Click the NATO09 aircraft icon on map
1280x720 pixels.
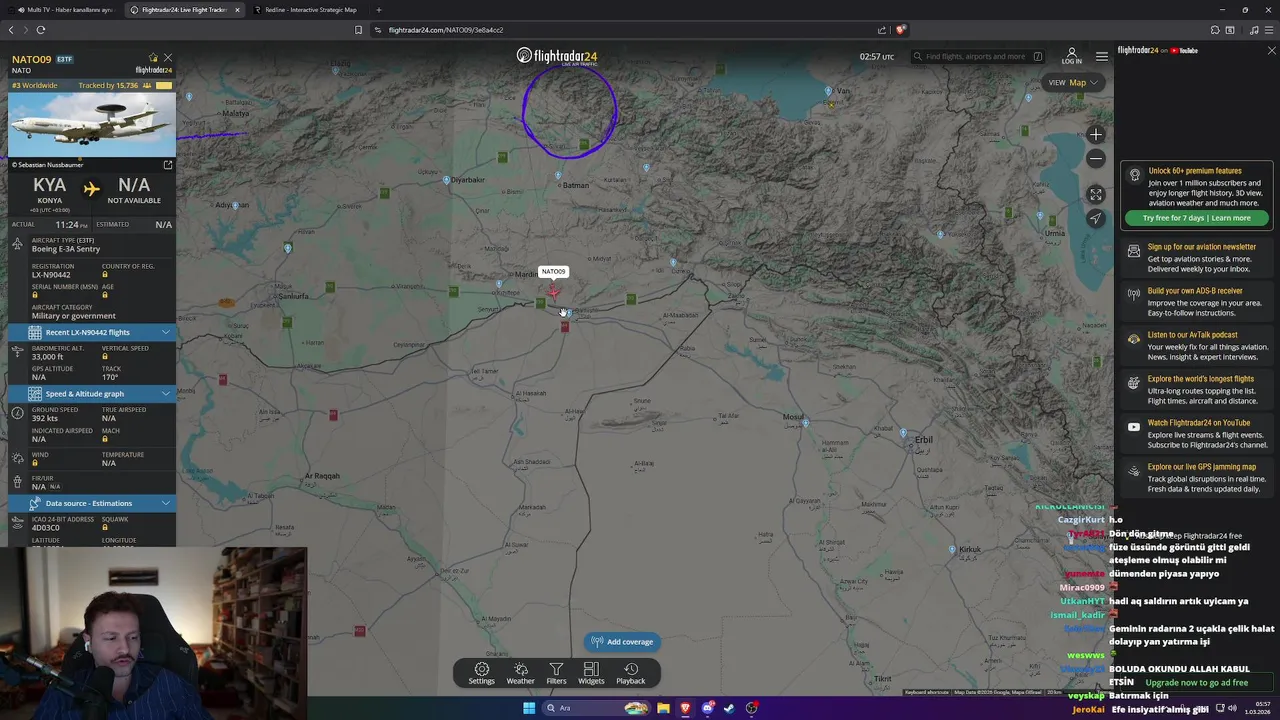click(x=553, y=291)
